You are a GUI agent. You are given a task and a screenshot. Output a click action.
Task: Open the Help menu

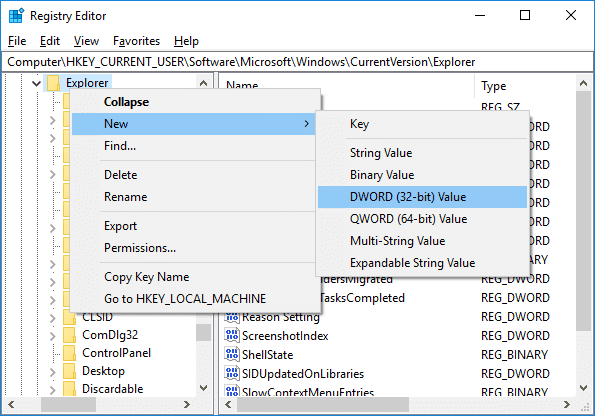point(186,41)
